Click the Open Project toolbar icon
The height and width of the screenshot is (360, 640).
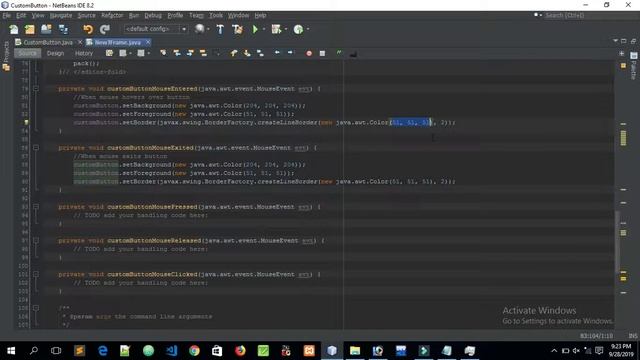pos(46,29)
